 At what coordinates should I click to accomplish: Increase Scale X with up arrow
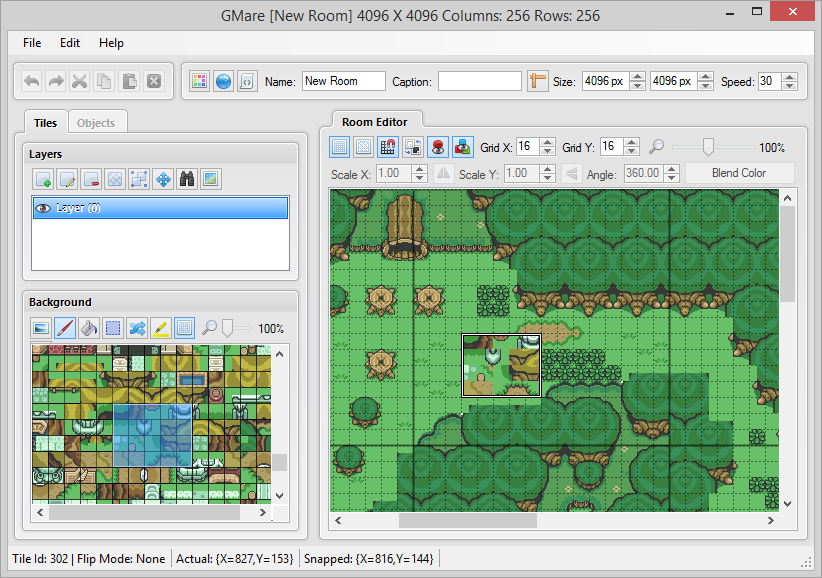(x=419, y=169)
